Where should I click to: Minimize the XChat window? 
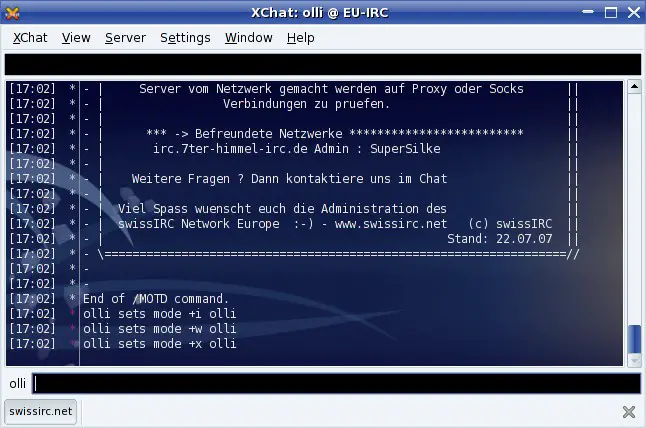click(588, 12)
